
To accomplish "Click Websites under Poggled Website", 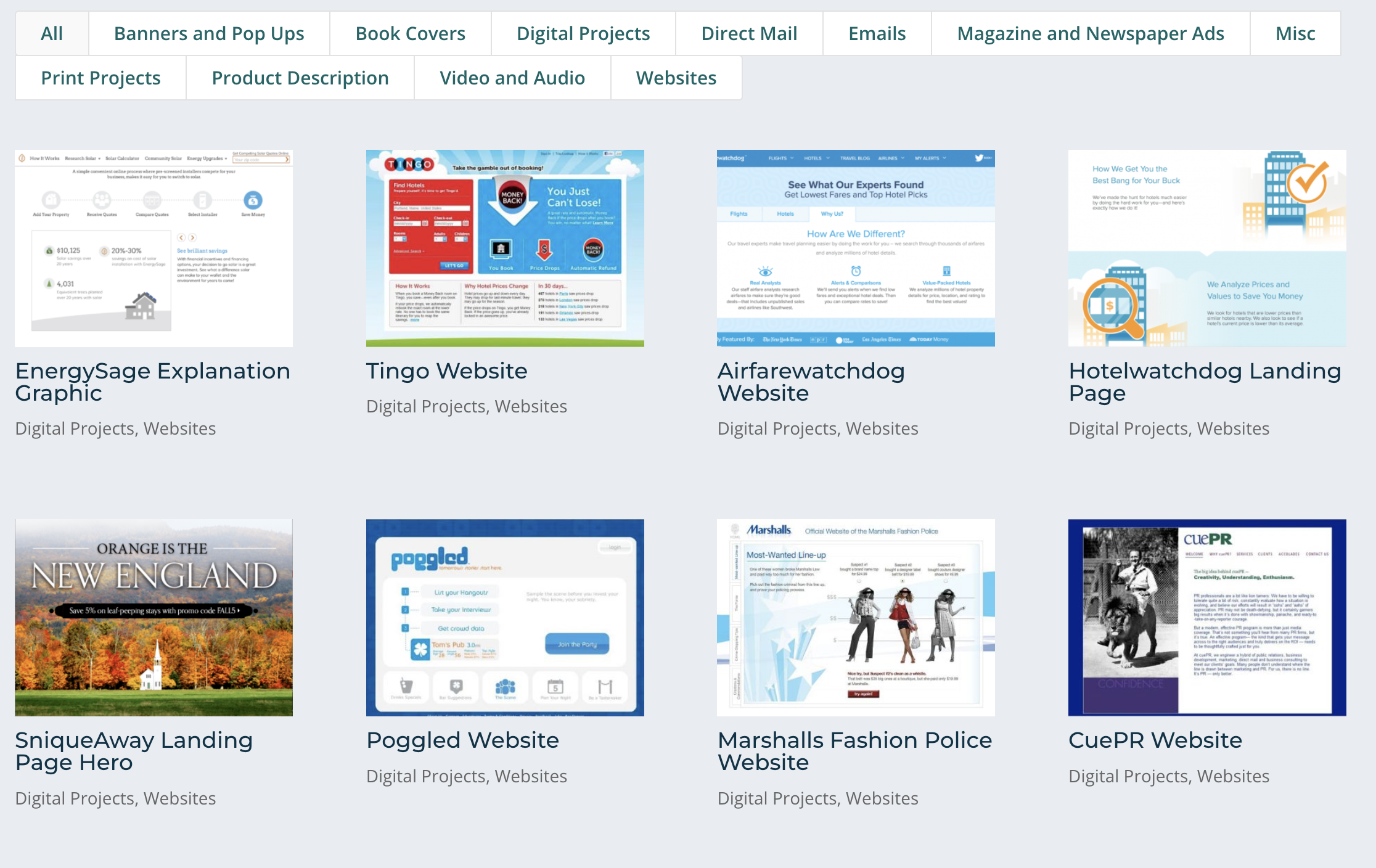I will 531,777.
